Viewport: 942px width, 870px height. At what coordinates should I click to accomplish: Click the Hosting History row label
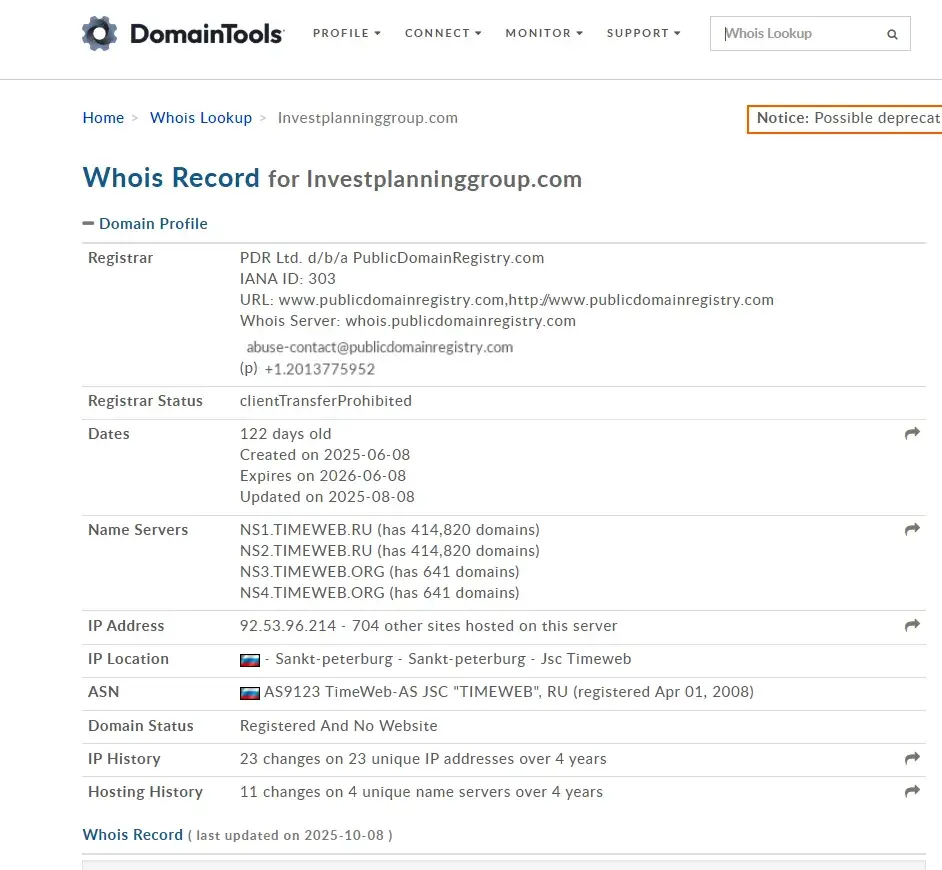tap(145, 792)
